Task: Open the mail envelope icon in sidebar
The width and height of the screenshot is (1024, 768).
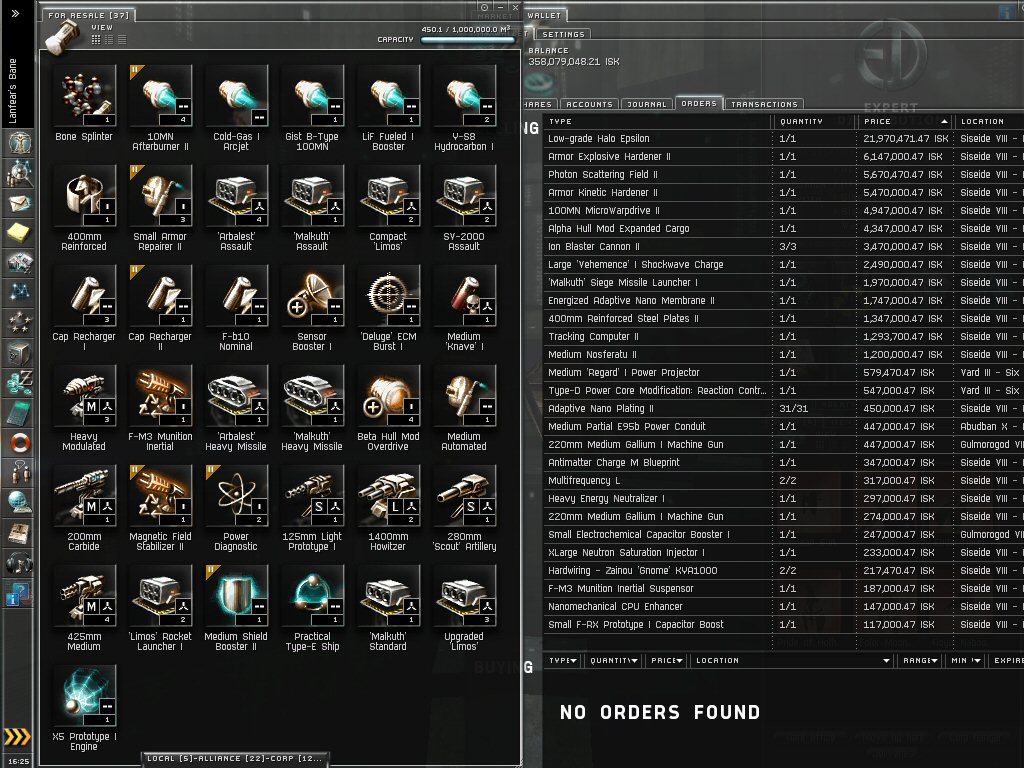Action: pyautogui.click(x=19, y=204)
